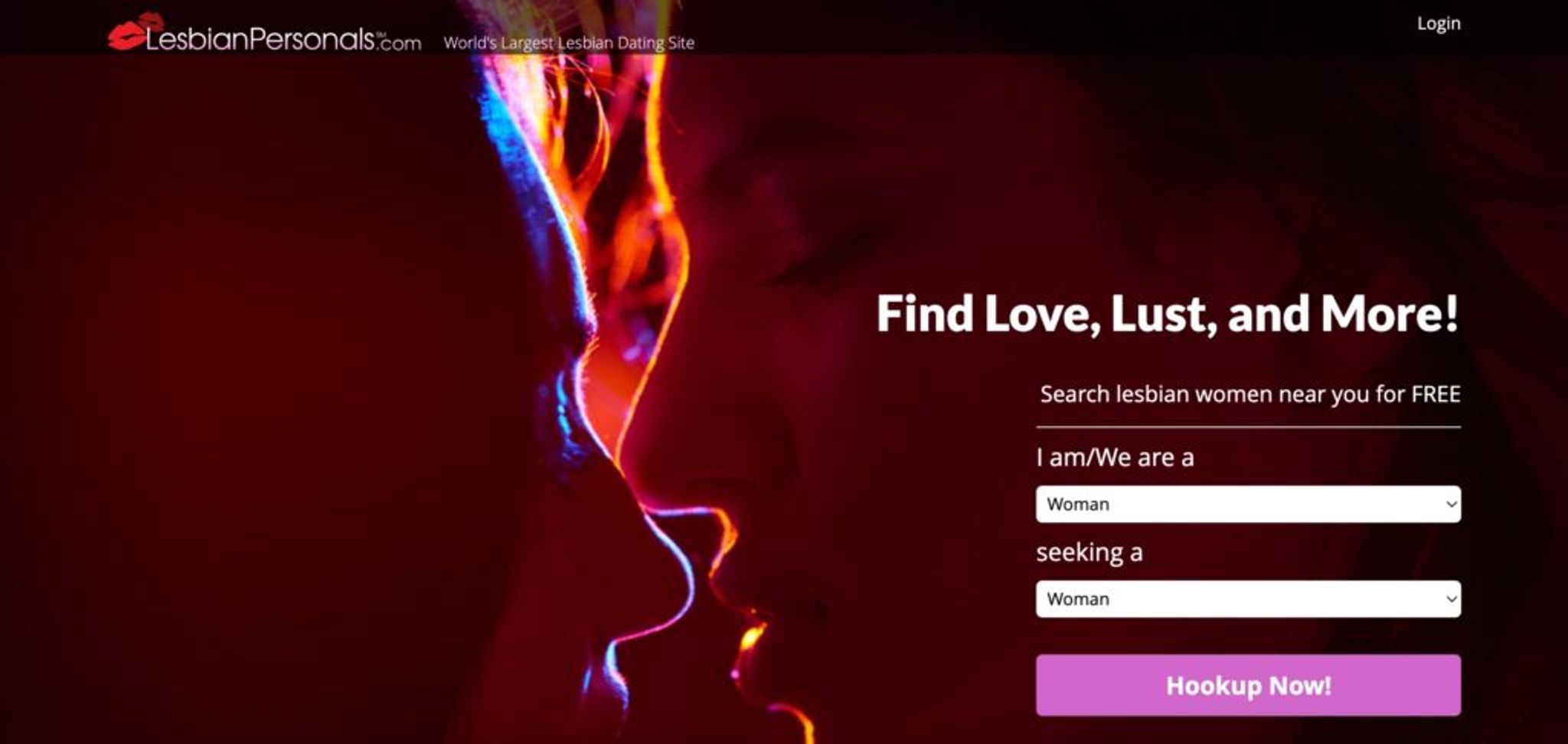This screenshot has height=744, width=1568.
Task: Click the "World's Largest Lesbian Dating Site" tagline
Action: click(569, 43)
